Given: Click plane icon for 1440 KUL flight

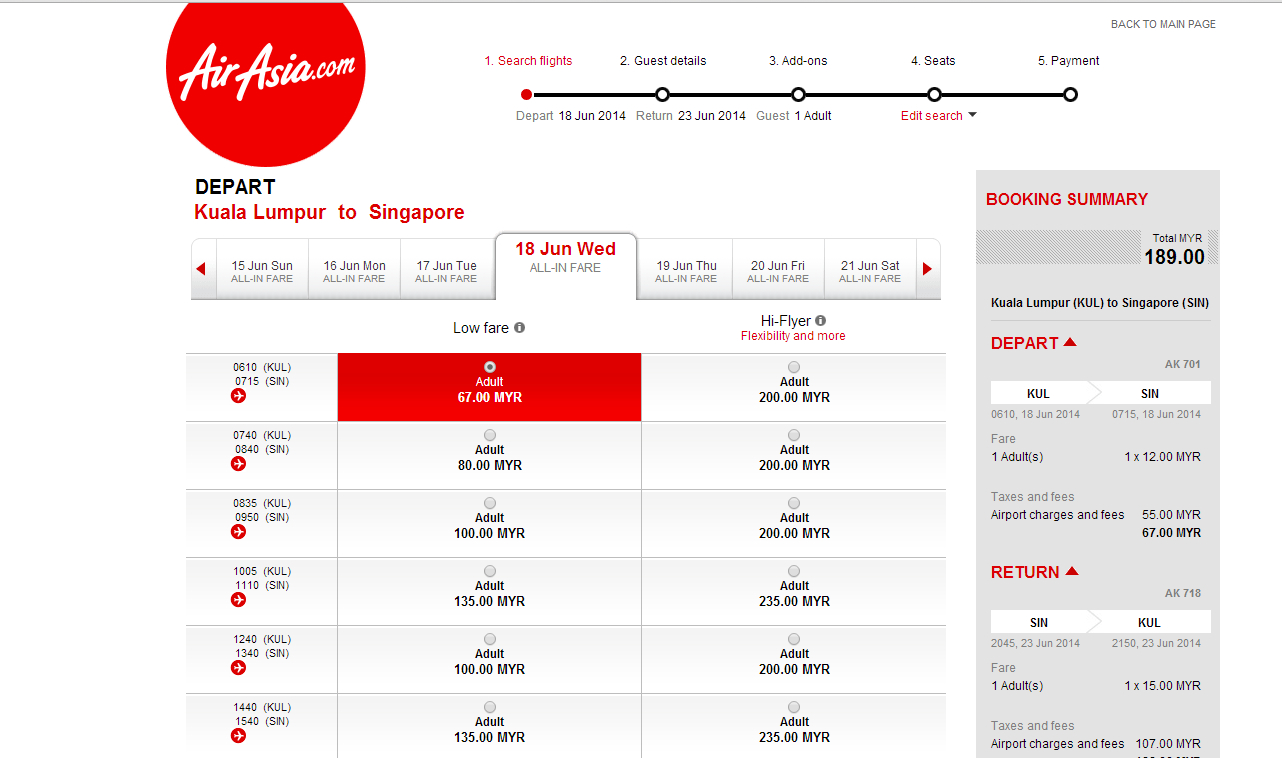Looking at the screenshot, I should (x=238, y=736).
